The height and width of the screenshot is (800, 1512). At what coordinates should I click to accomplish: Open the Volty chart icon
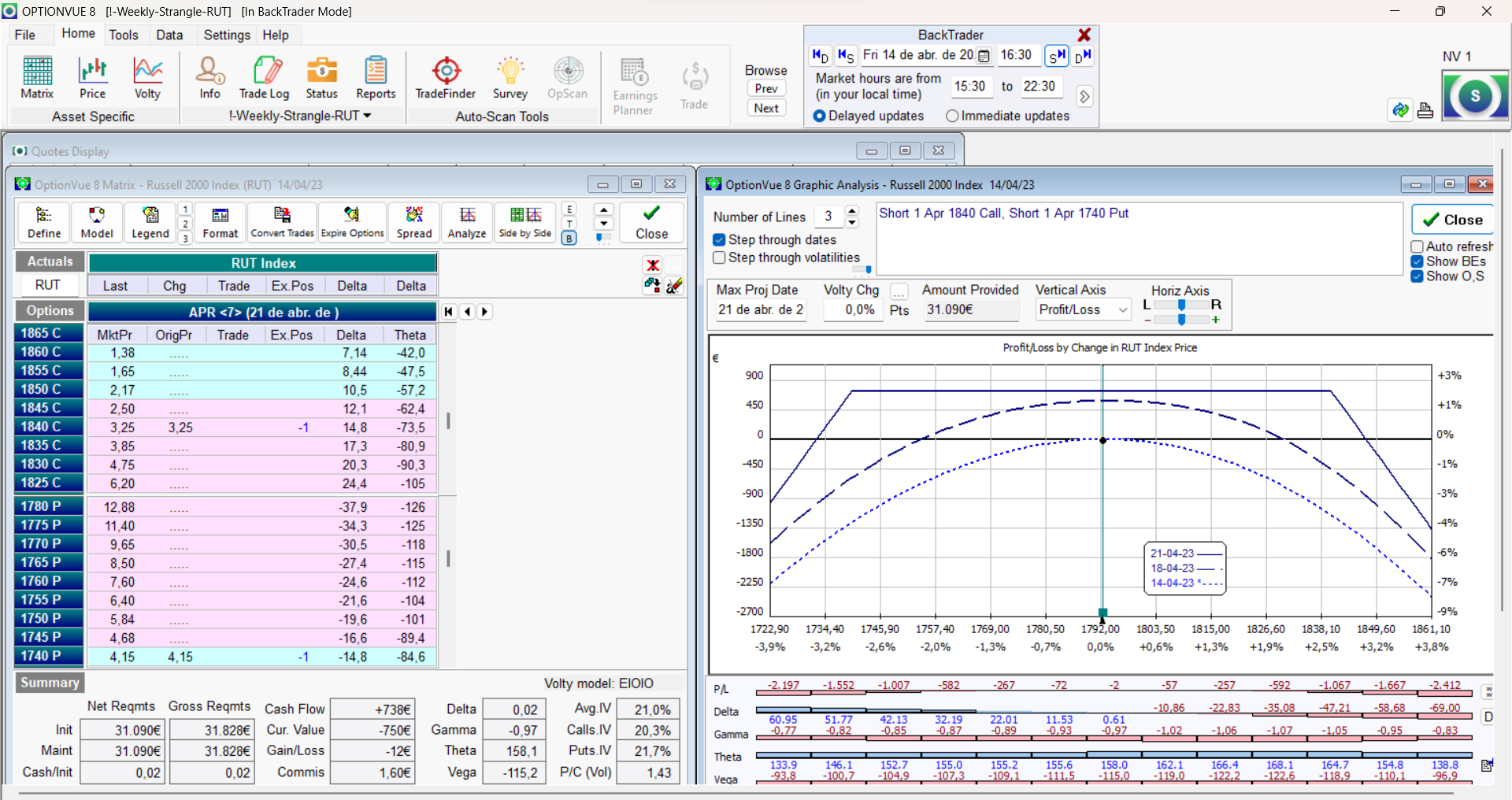coord(147,78)
